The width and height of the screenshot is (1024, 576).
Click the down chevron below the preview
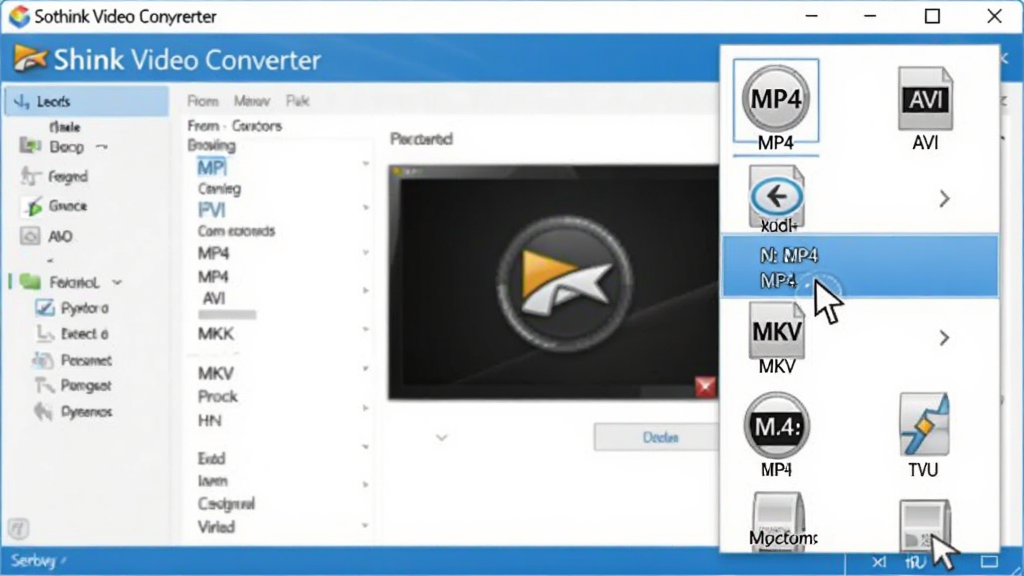point(442,438)
